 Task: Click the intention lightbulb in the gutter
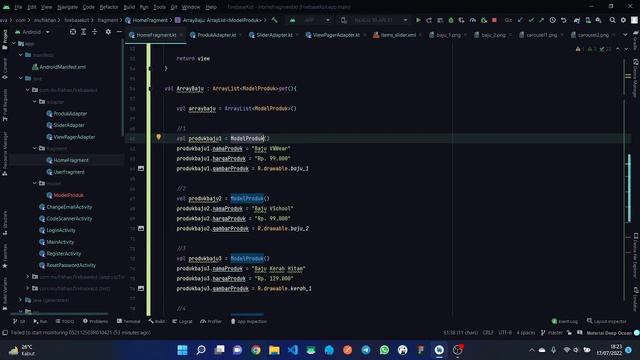158,137
